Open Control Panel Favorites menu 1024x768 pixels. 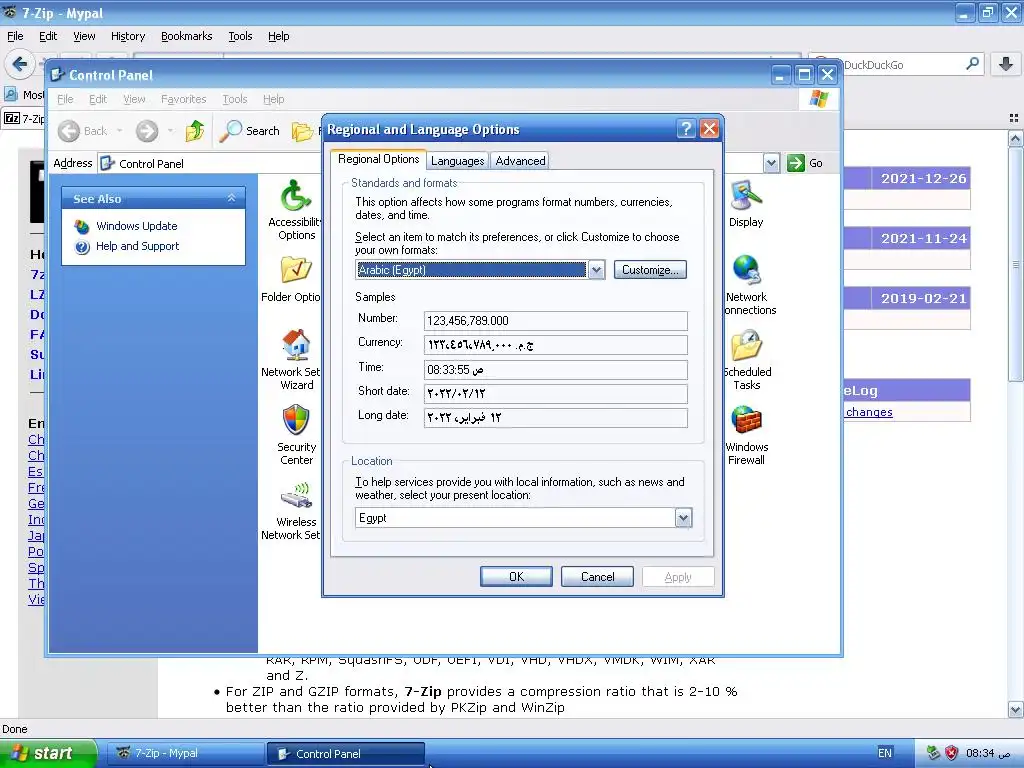[x=184, y=99]
